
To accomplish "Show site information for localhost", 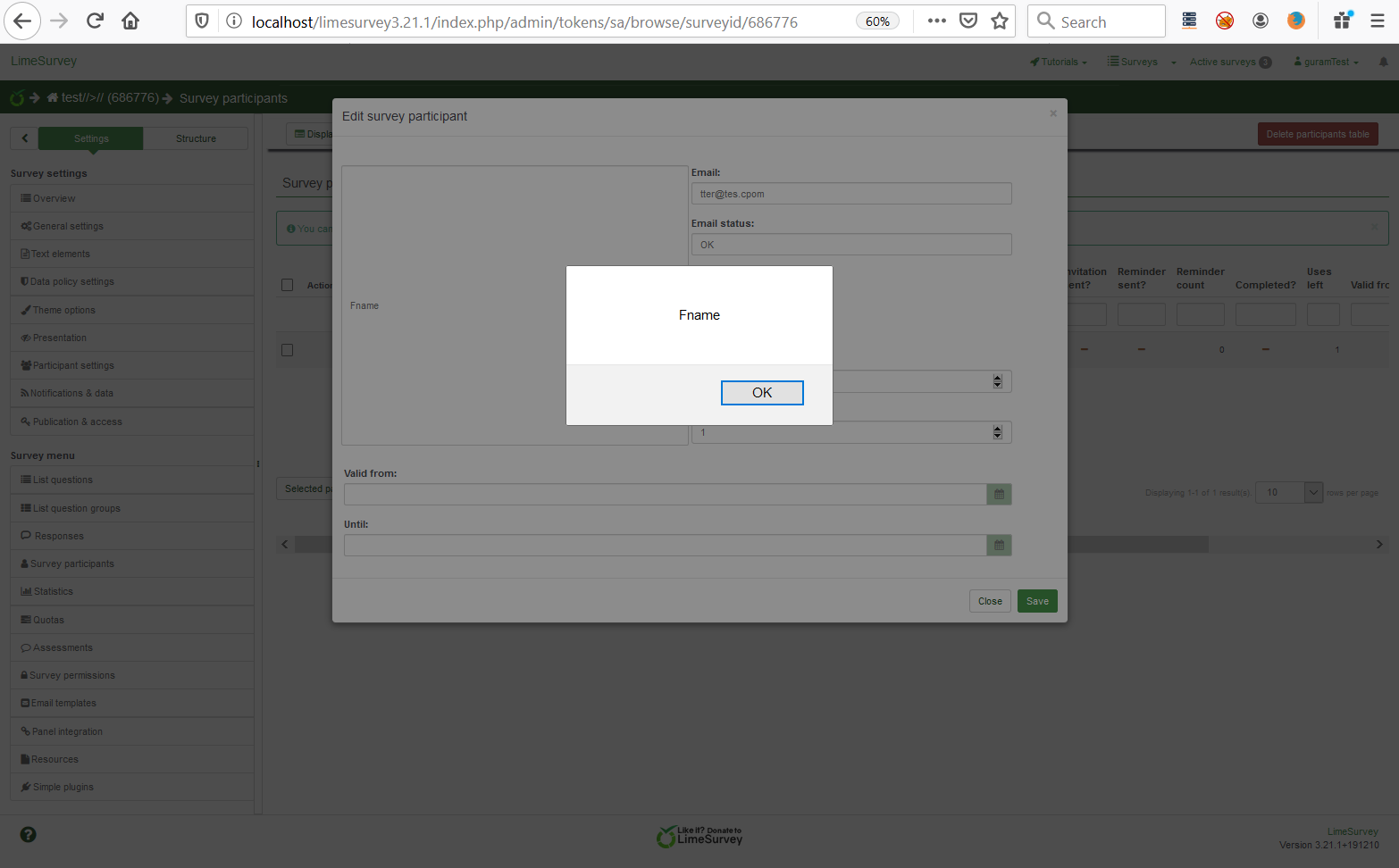I will tap(234, 21).
